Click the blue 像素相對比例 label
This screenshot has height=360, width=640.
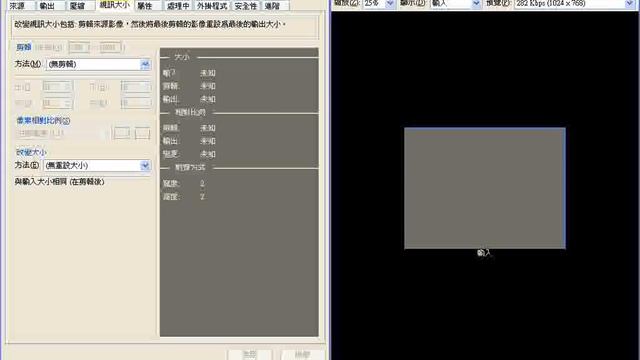coord(43,121)
